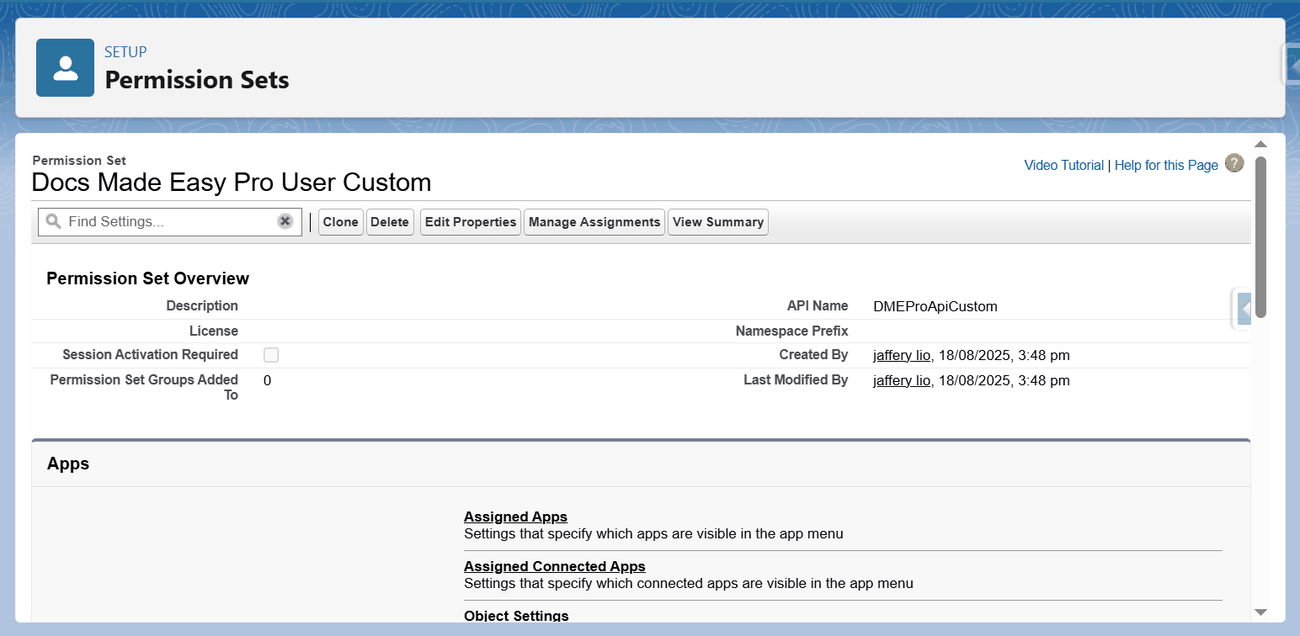
Task: Open the round help question-mark icon
Action: coord(1235,163)
